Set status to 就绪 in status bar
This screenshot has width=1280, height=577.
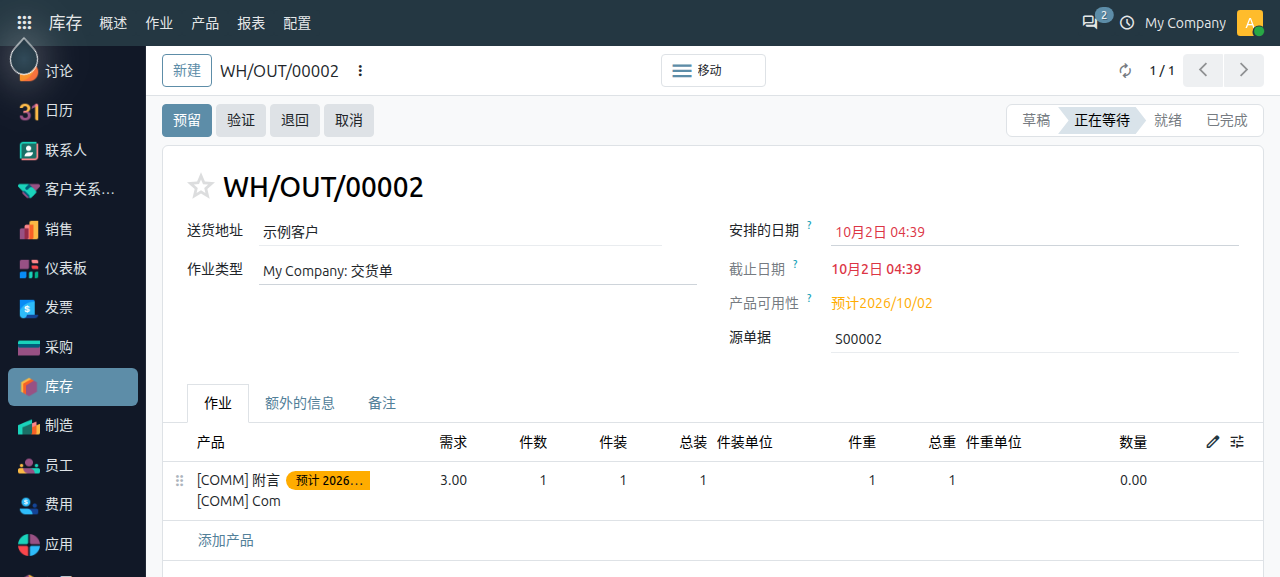tap(1168, 120)
